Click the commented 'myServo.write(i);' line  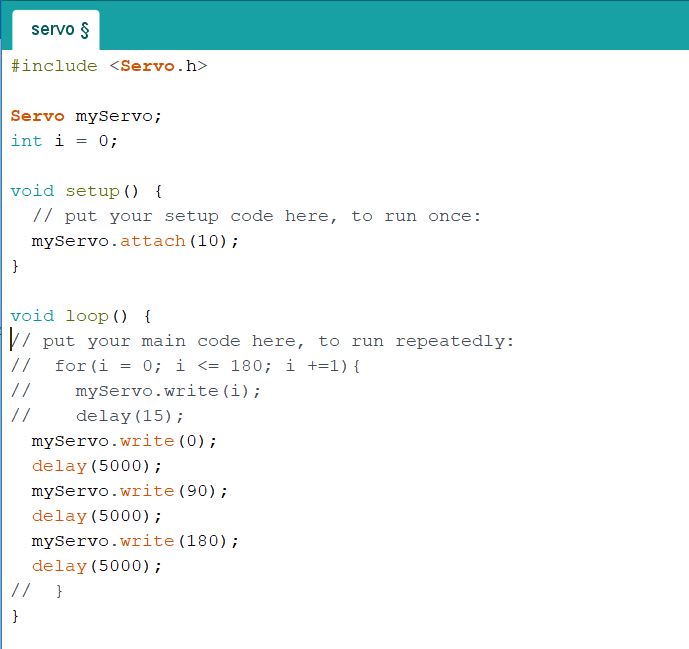tap(136, 391)
